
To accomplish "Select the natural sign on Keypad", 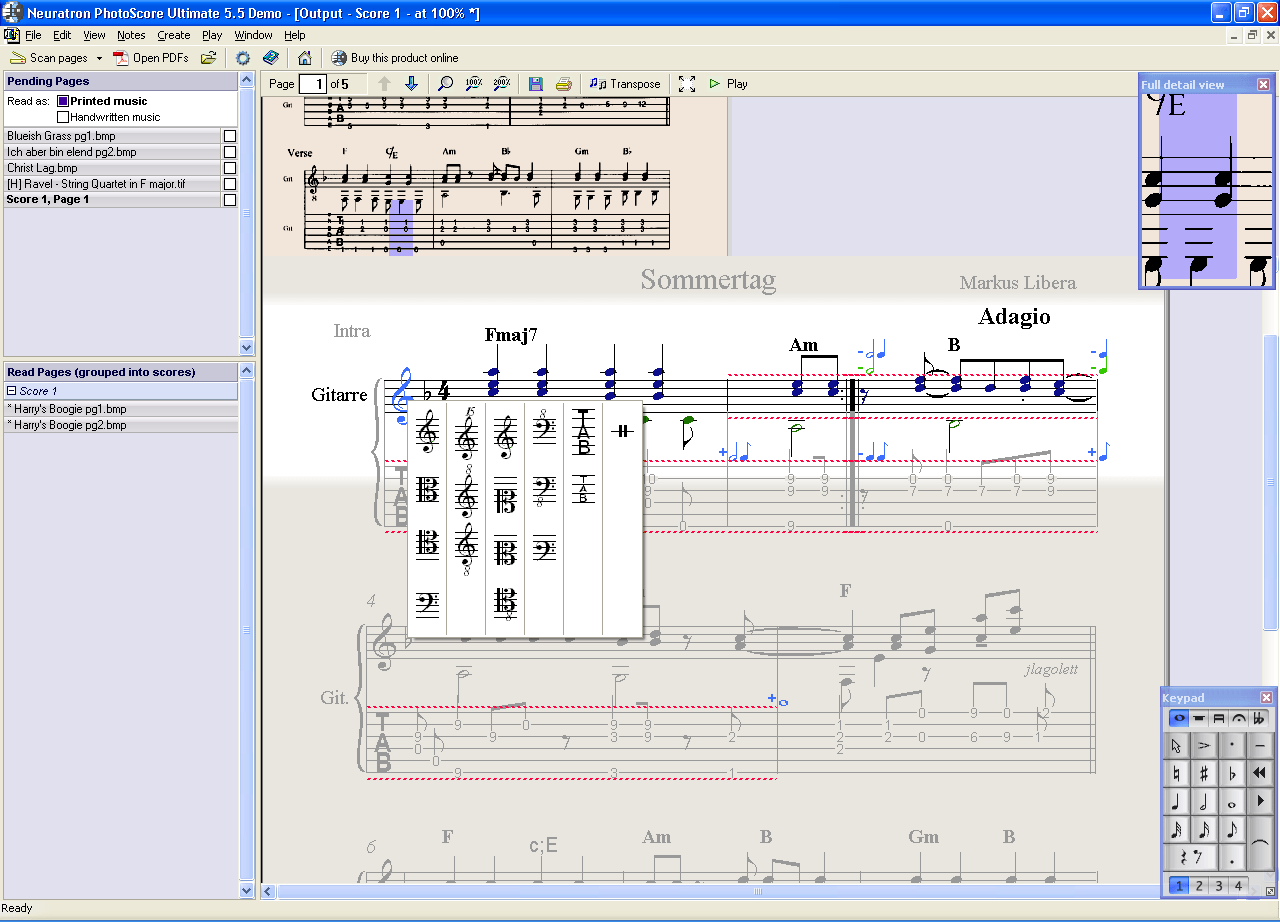I will point(1176,774).
